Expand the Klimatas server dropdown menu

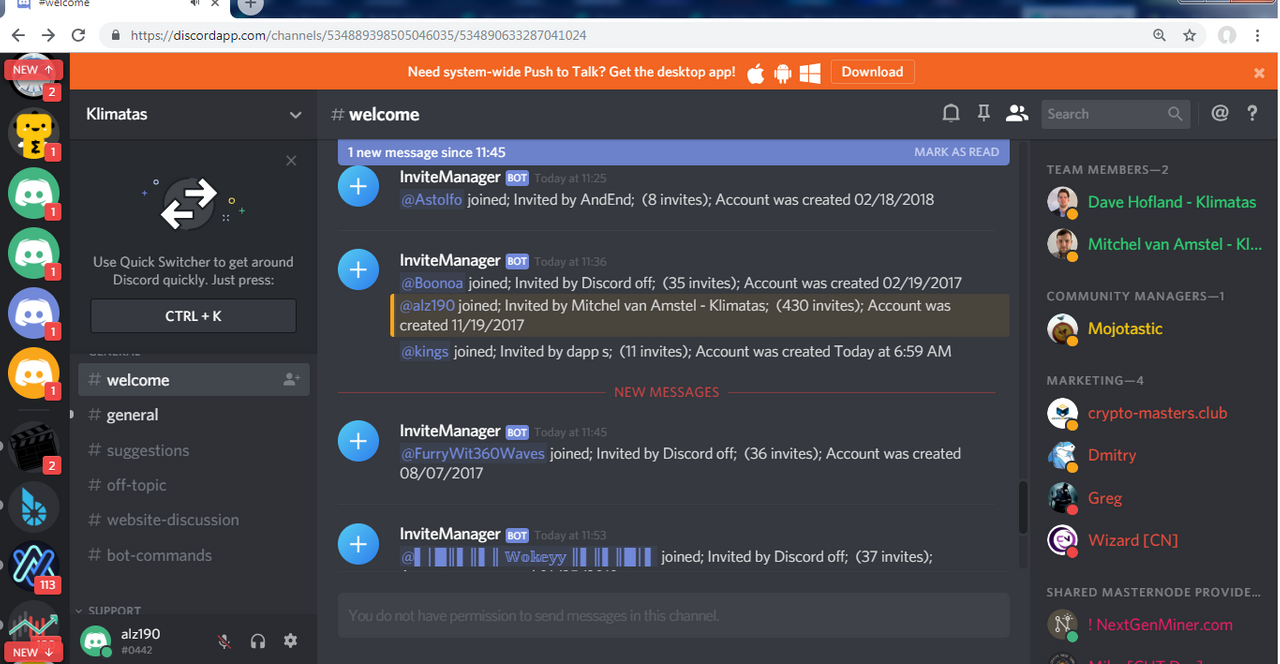[295, 115]
